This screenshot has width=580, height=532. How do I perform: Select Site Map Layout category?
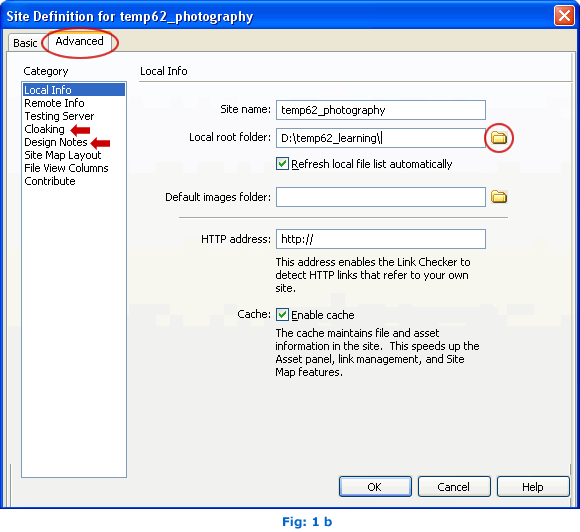[x=63, y=155]
